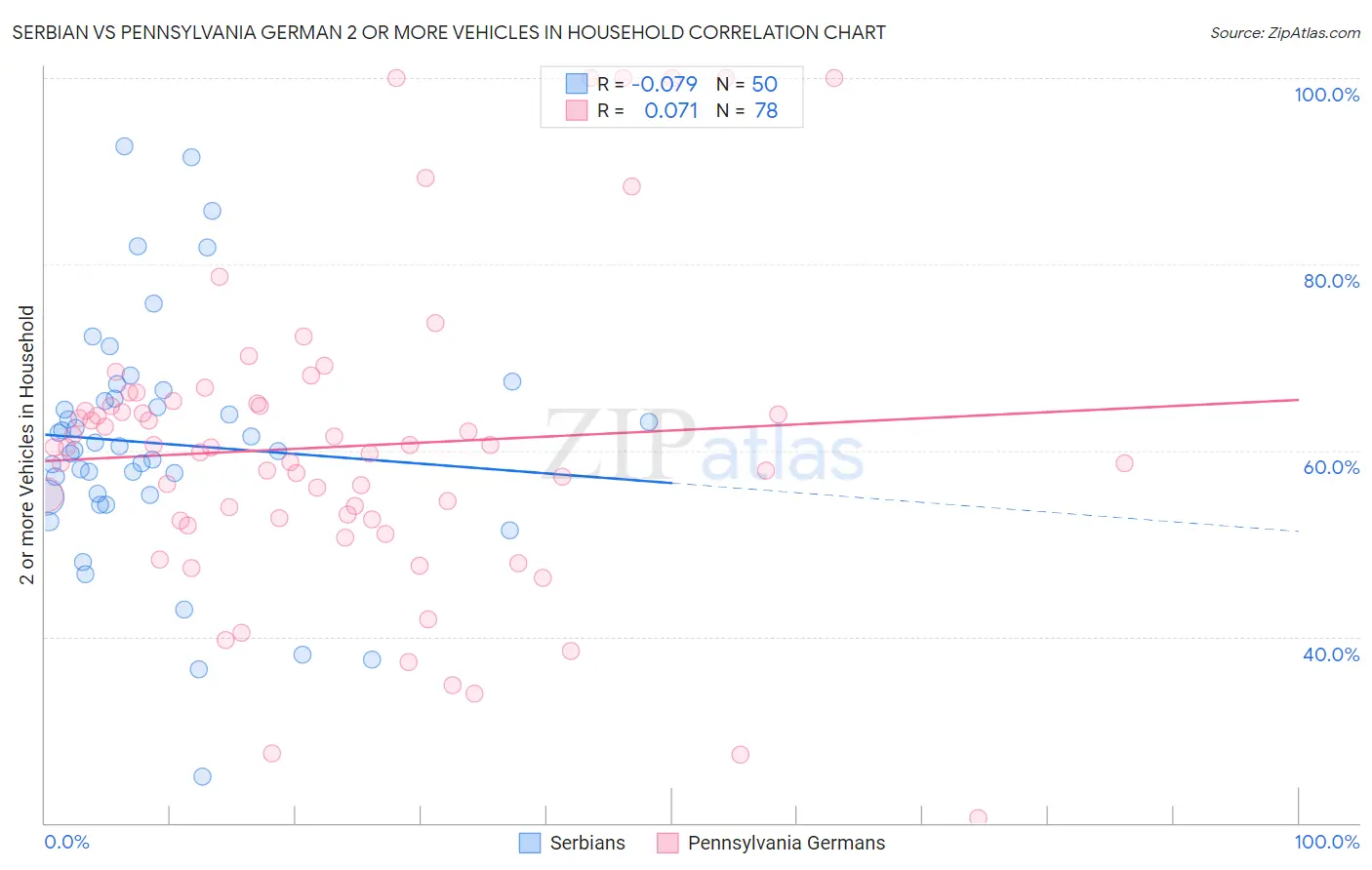Click the 40.0% y-axis label

(1331, 654)
